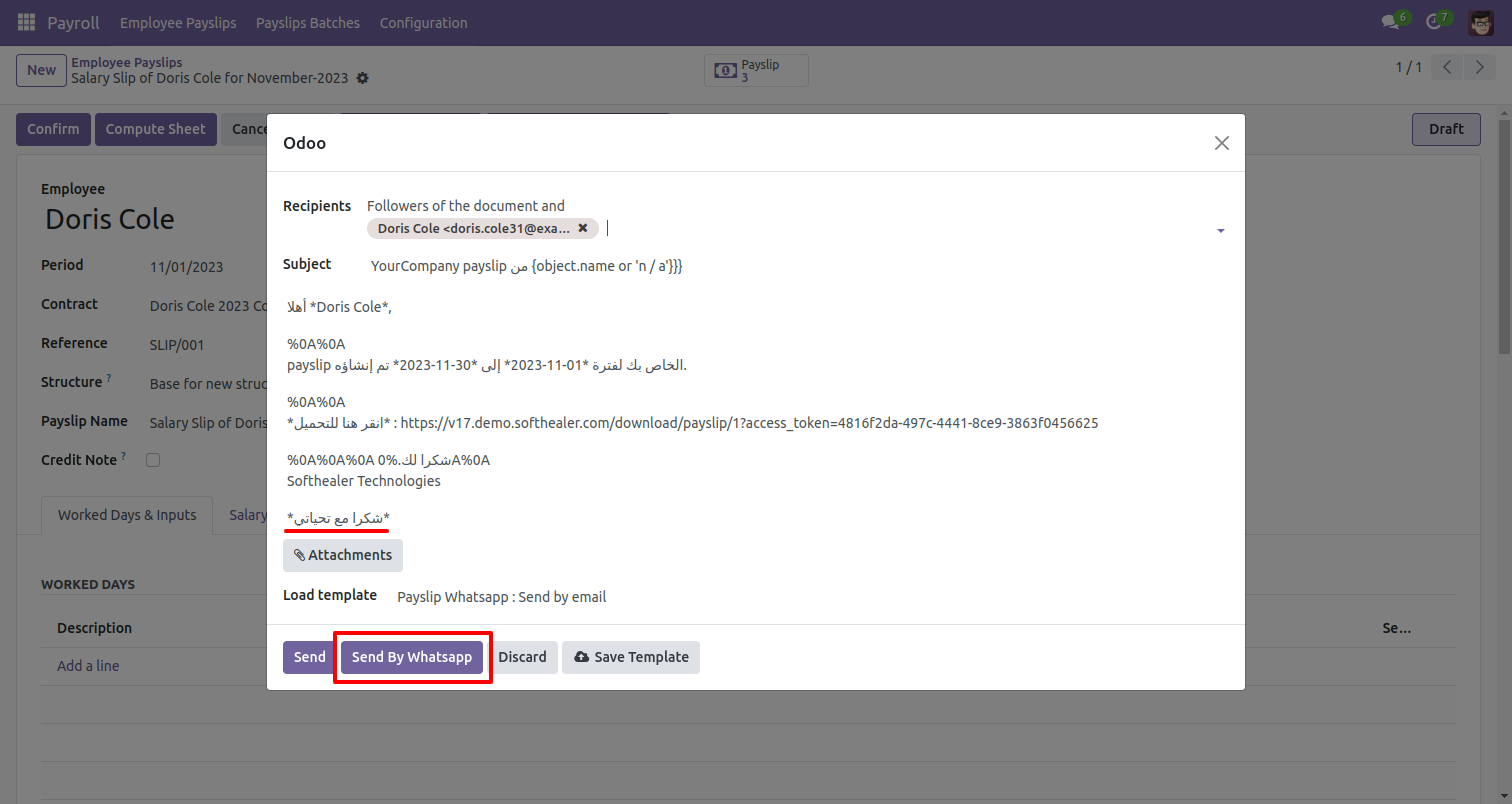Click the SLIP/001 reference value

177,345
